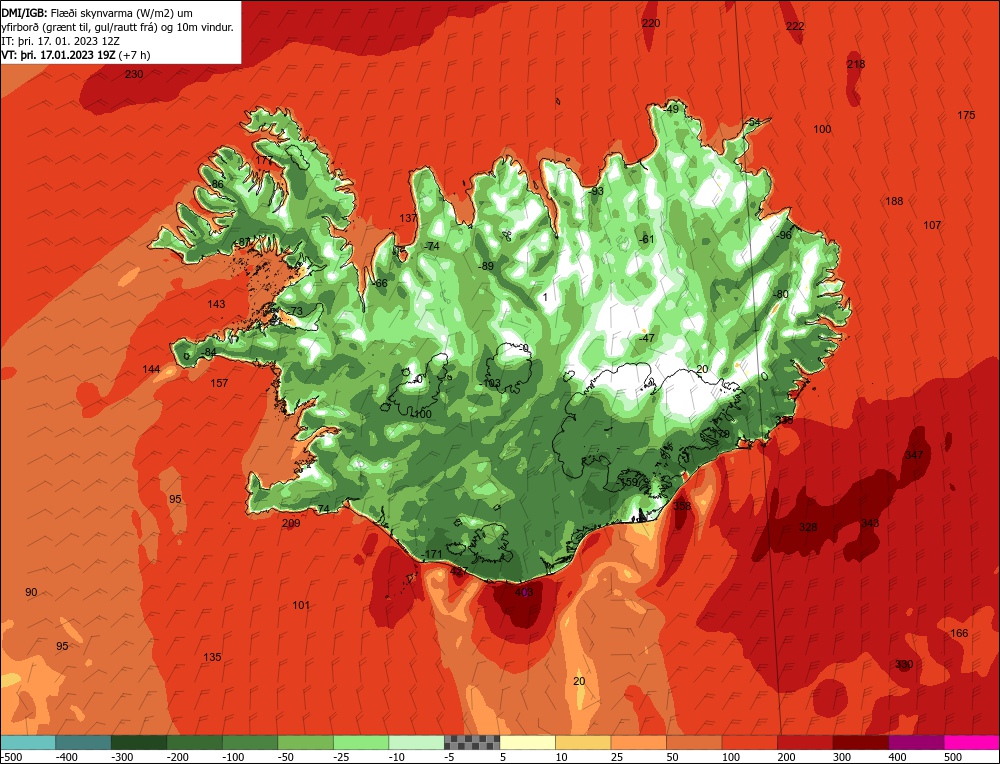Click the purple legend swatch between 400 and 500

click(916, 742)
